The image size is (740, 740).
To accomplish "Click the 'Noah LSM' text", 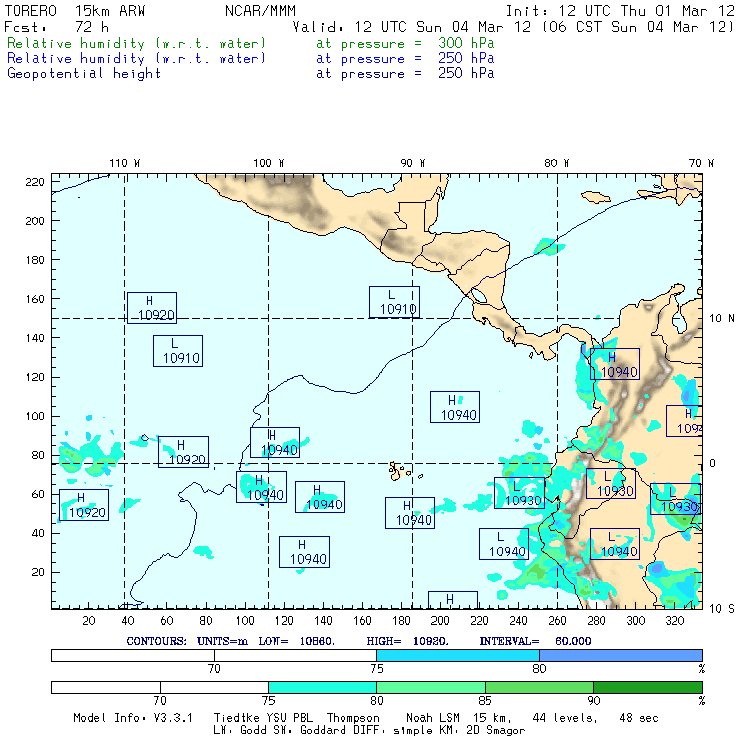I will pos(433,718).
